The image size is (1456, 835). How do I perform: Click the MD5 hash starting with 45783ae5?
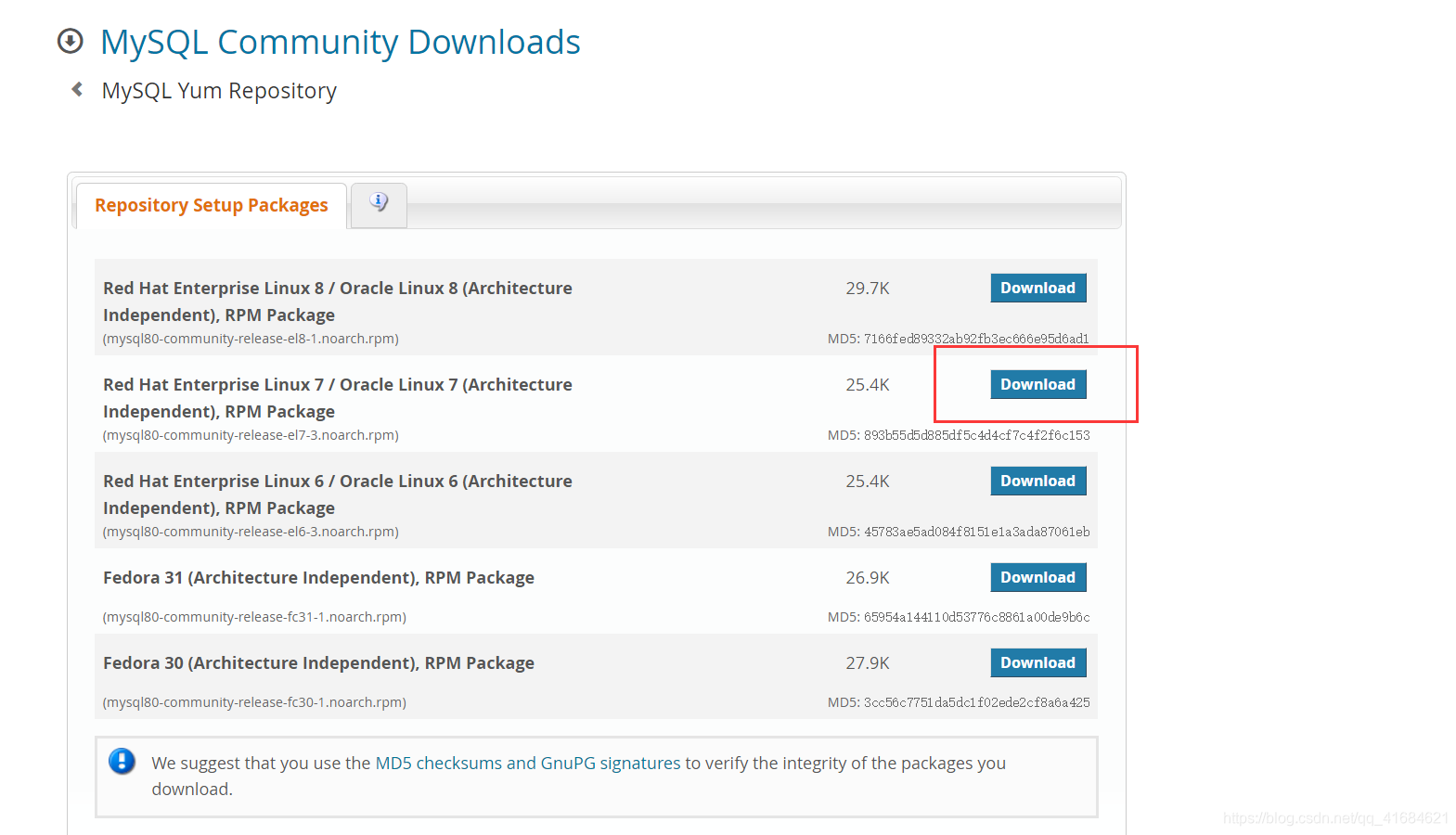[x=976, y=532]
